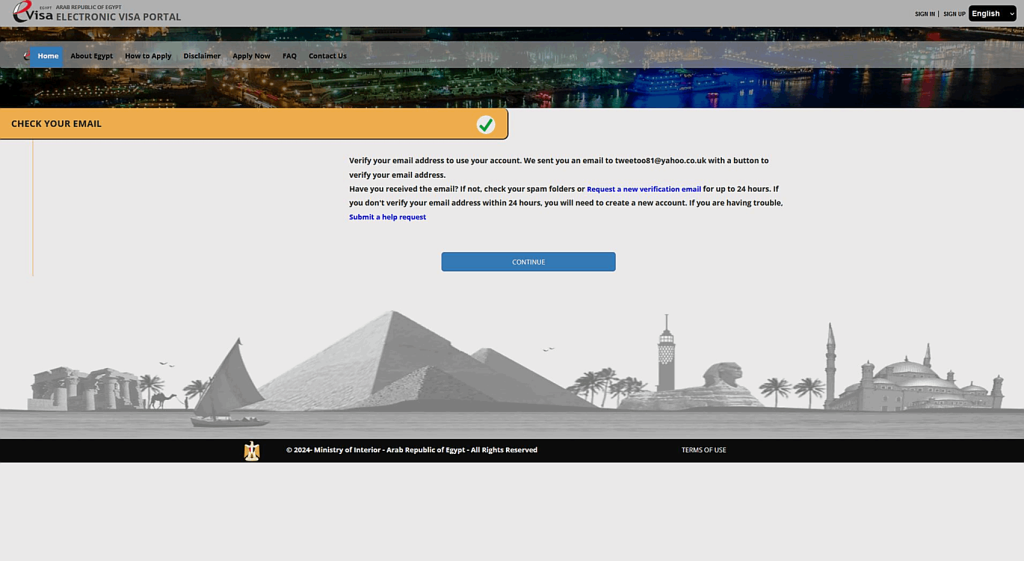Open the Disclaimer page
The width and height of the screenshot is (1024, 561).
click(x=202, y=56)
